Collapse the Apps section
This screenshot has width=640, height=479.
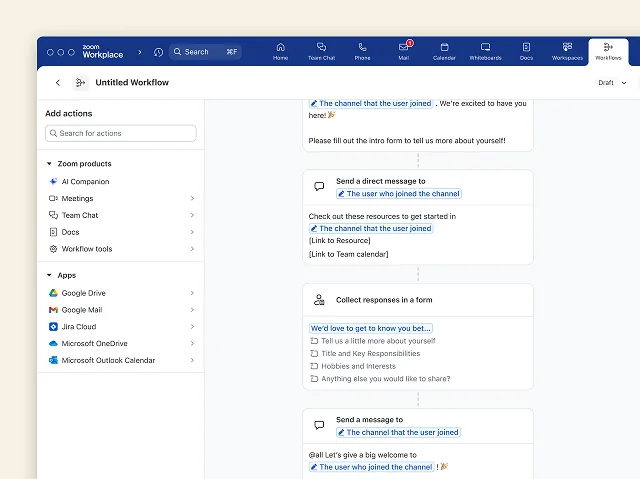(x=49, y=275)
